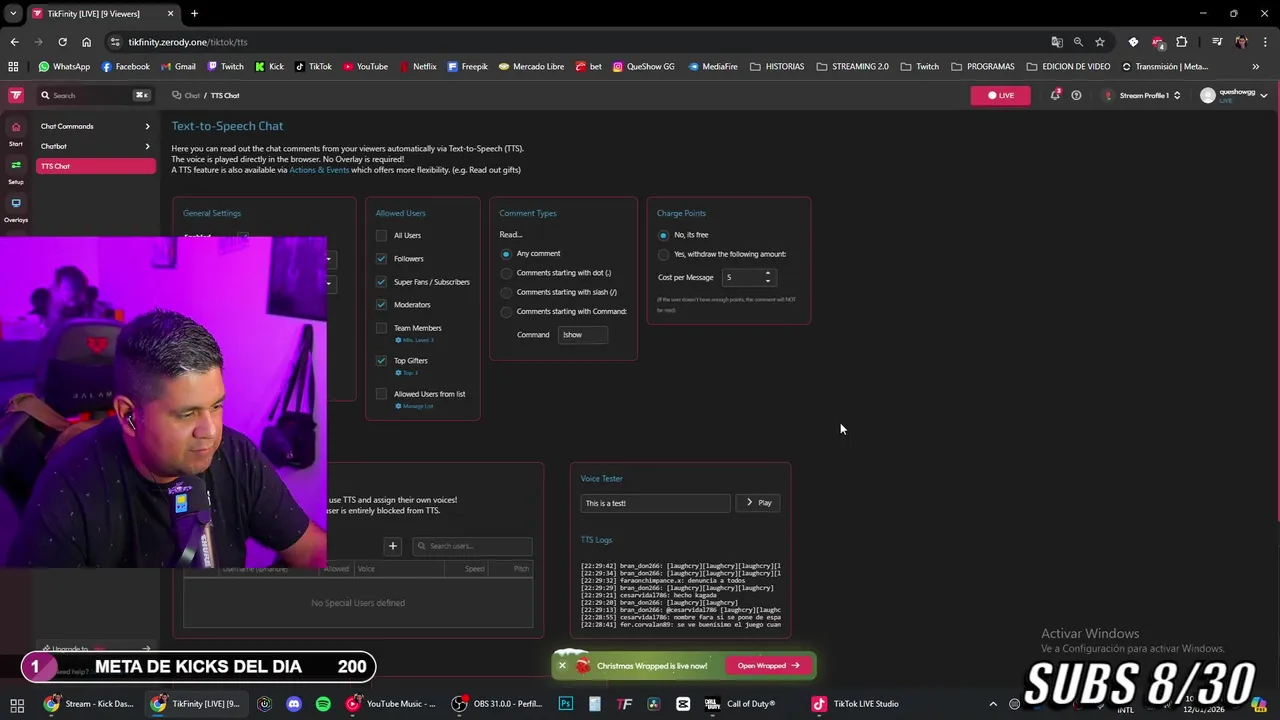Click the Manage List link
Screen dimensions: 1280x720
415,406
